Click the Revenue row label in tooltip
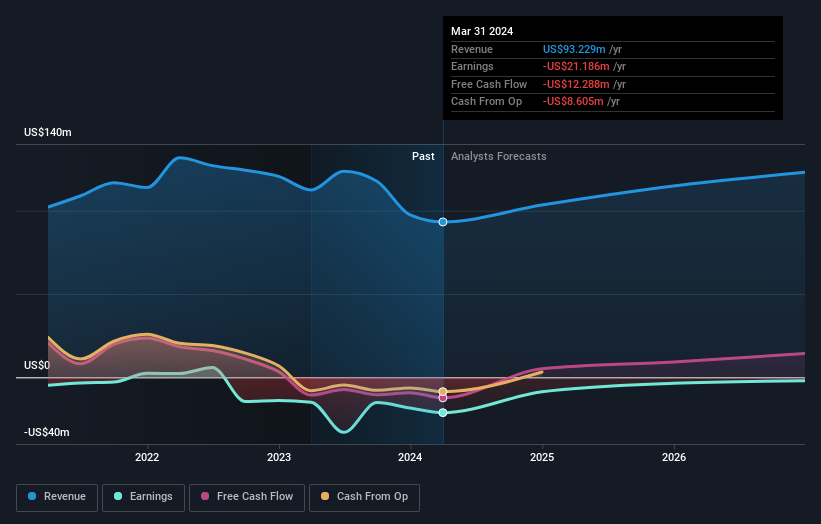Screen dimensions: 821x524 pyautogui.click(x=472, y=49)
